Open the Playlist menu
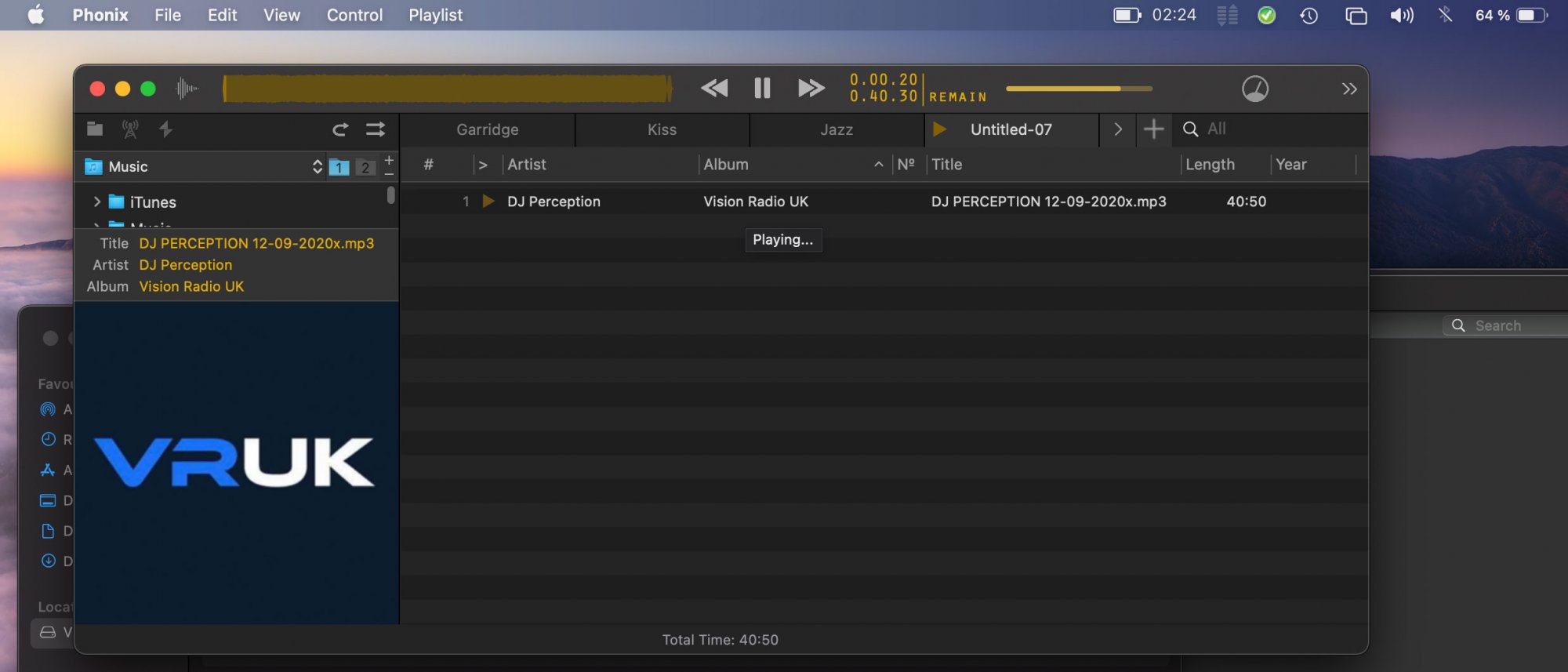 click(x=436, y=15)
